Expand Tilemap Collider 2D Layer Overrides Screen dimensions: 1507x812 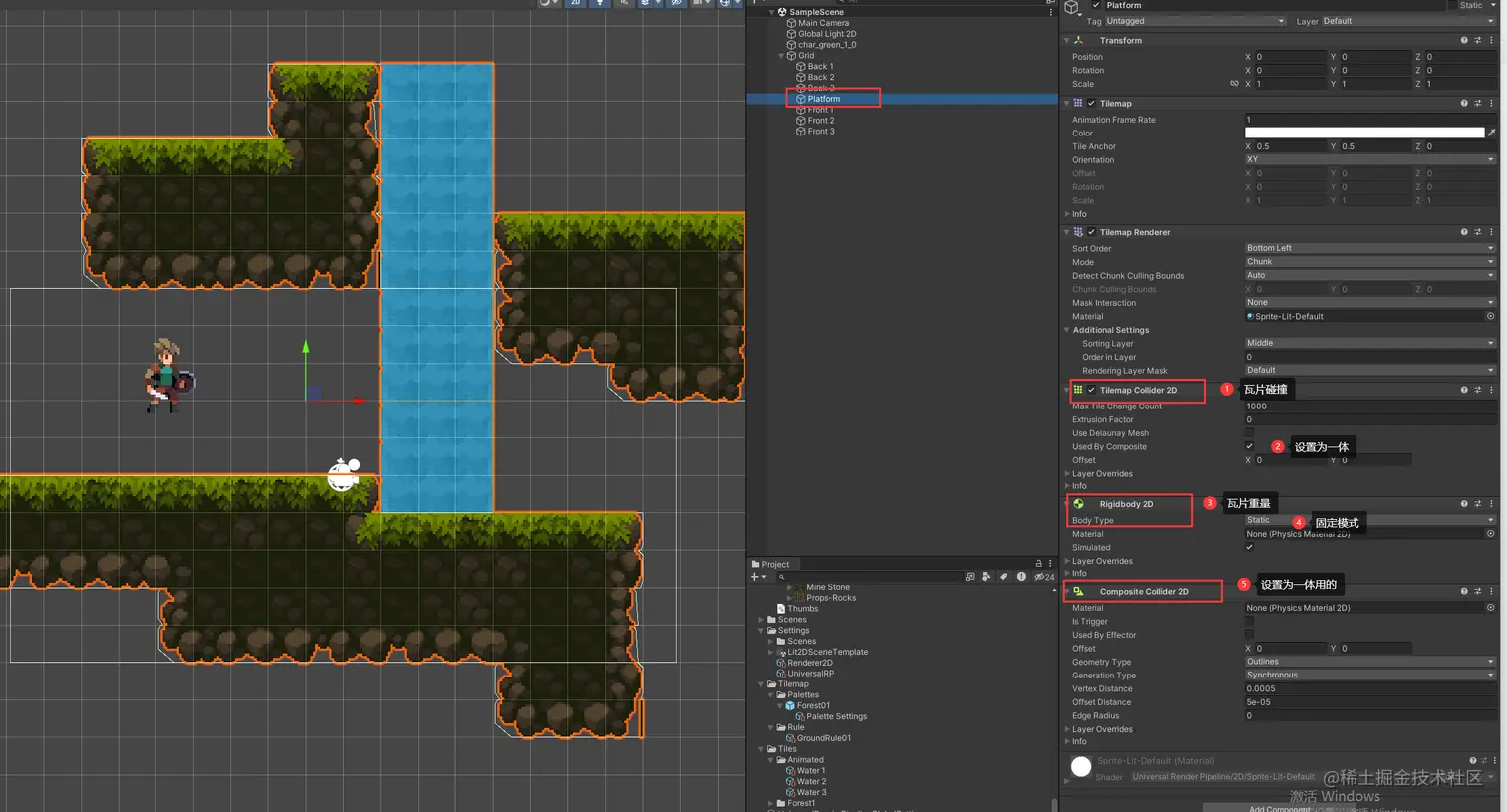1067,474
